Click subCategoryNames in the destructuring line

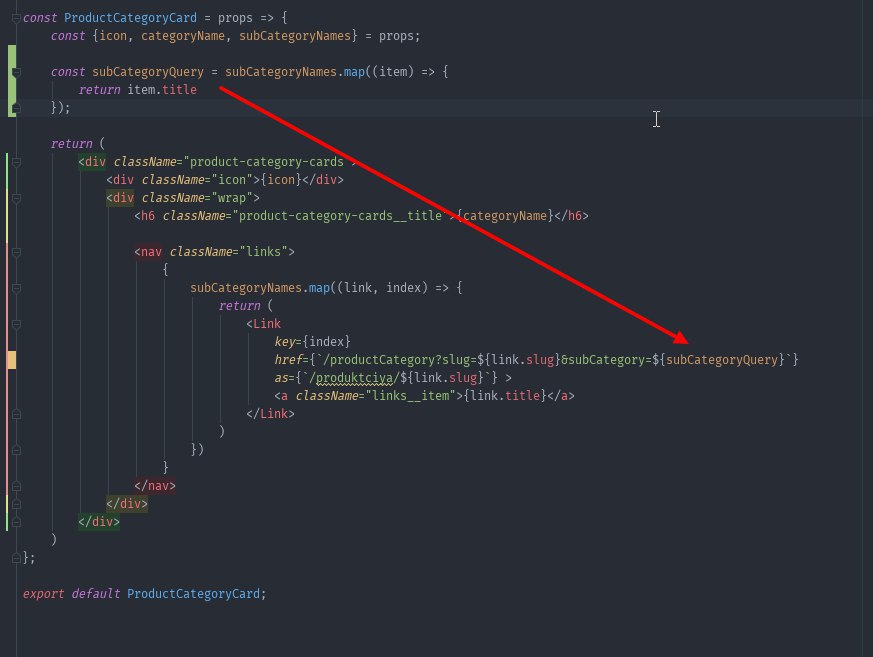coord(295,36)
